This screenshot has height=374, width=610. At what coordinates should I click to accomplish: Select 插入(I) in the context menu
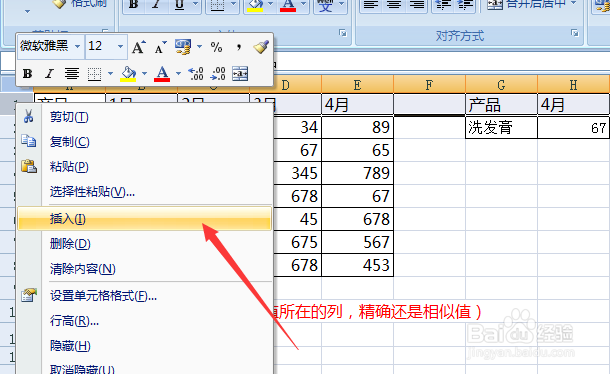click(x=145, y=219)
